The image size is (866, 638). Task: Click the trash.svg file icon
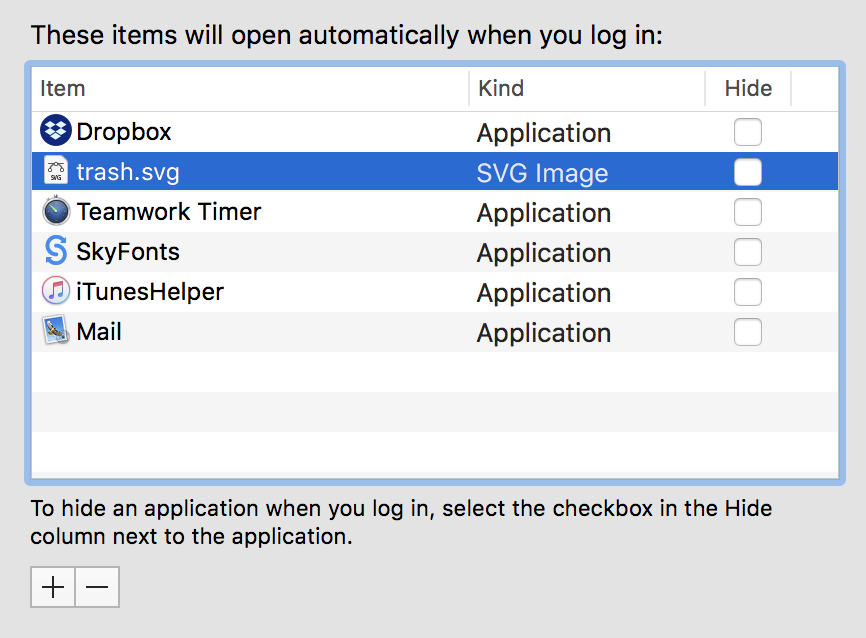(x=56, y=171)
